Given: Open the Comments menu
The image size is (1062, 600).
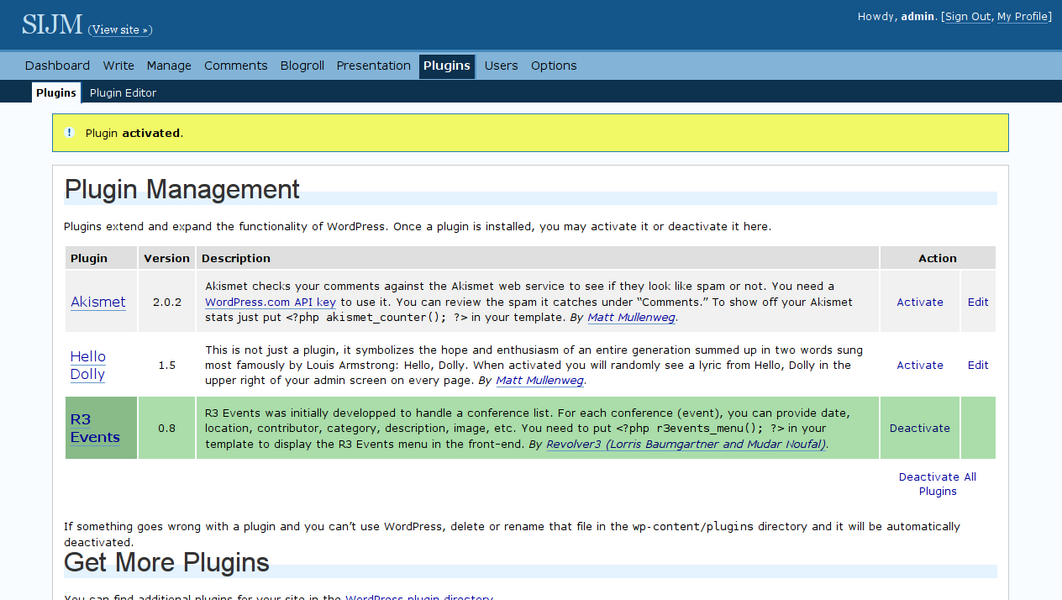Looking at the screenshot, I should click(236, 66).
